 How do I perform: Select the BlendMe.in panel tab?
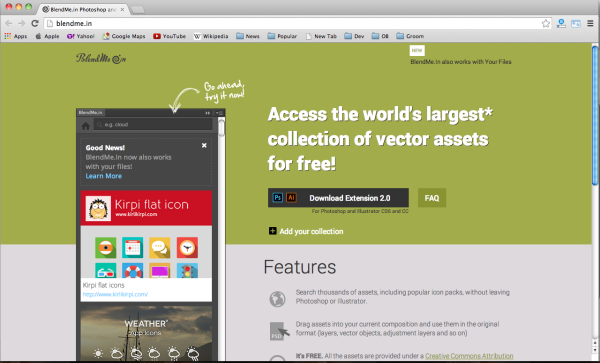coord(90,112)
